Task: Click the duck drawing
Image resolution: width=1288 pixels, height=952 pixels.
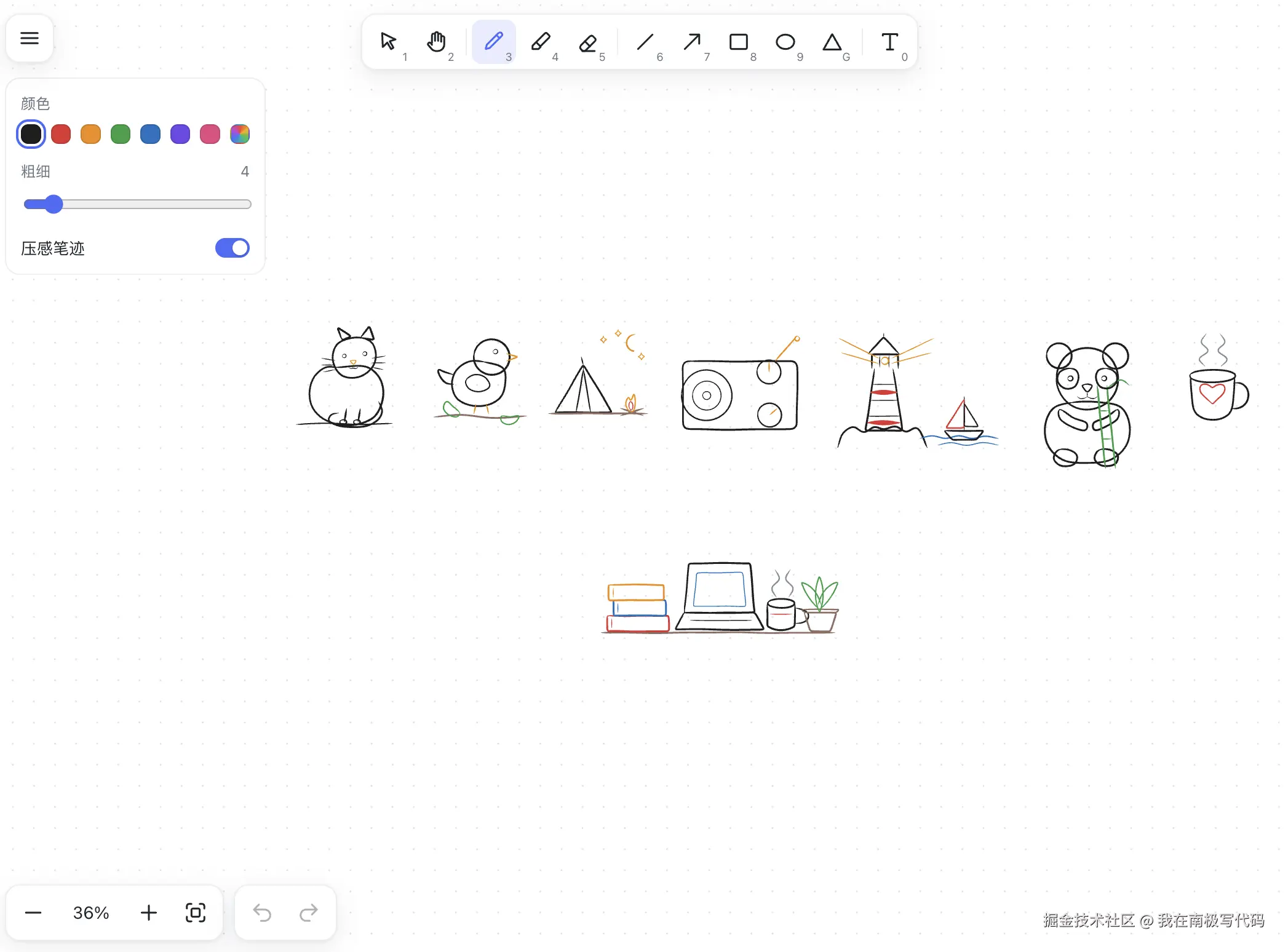Action: [480, 381]
